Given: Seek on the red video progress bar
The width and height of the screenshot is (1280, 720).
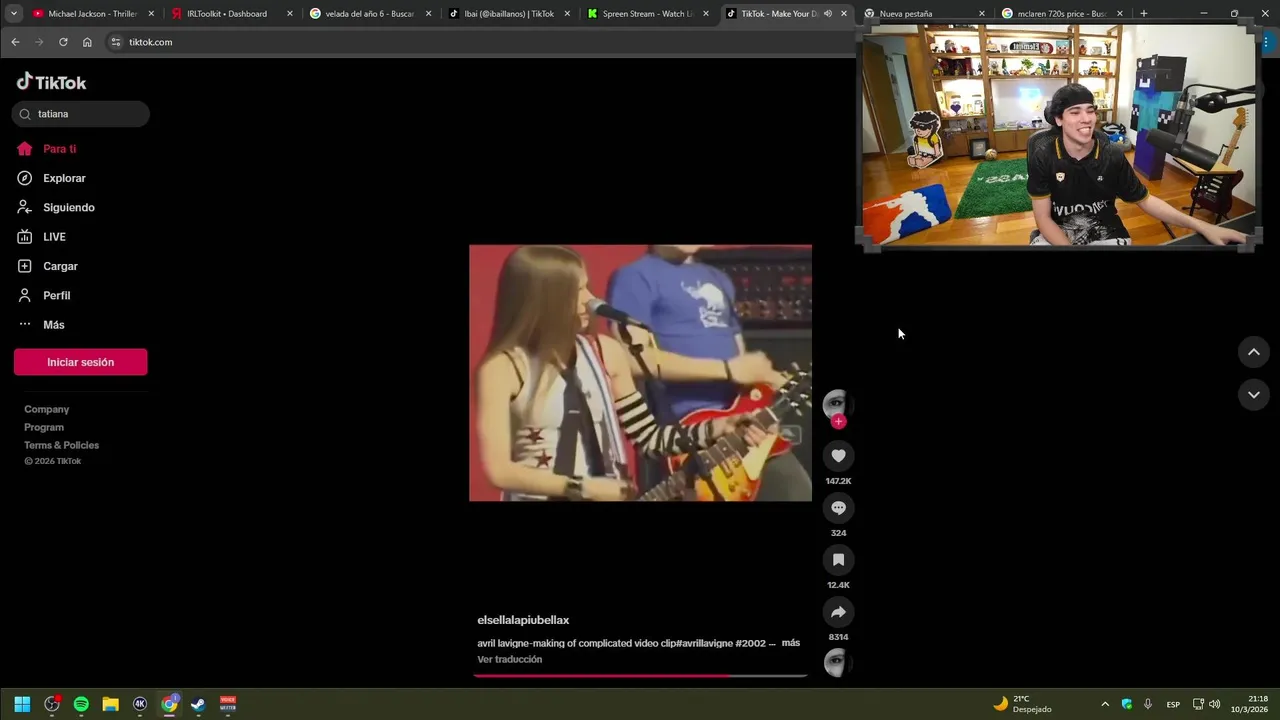Looking at the screenshot, I should click(640, 676).
